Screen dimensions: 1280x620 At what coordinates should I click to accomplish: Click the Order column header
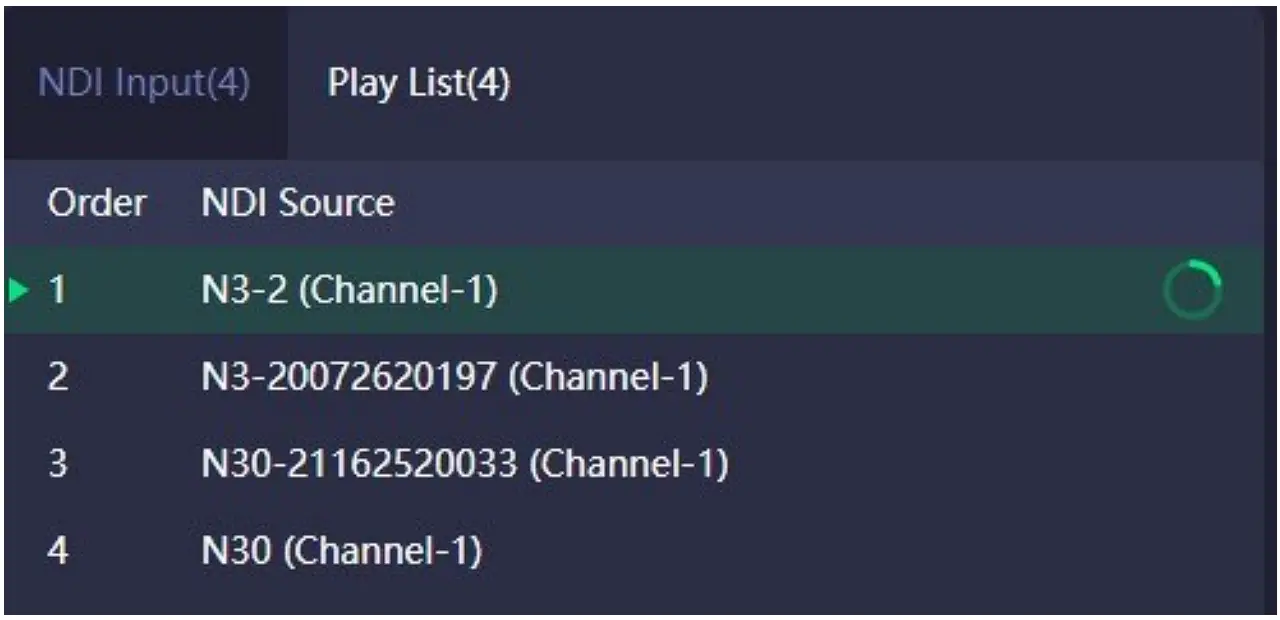click(x=96, y=204)
